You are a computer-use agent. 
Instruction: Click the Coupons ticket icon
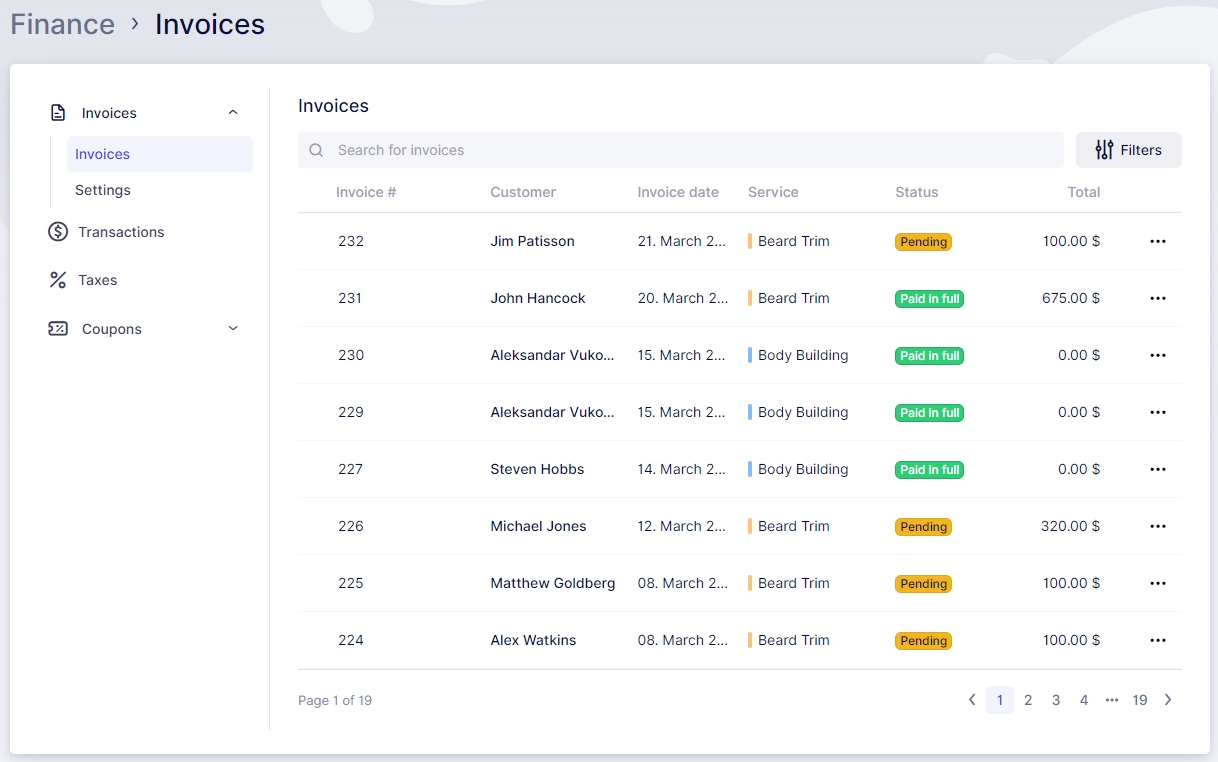tap(58, 329)
